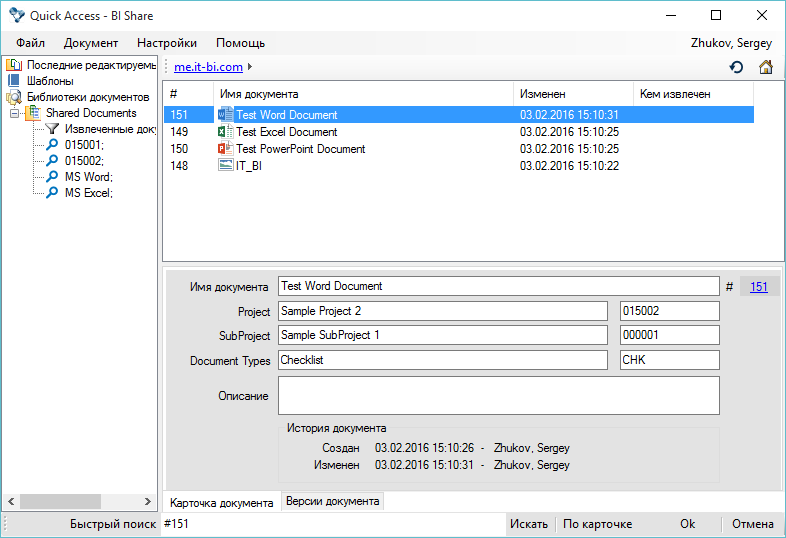
Task: Select the Test Excel Document row
Action: [459, 131]
